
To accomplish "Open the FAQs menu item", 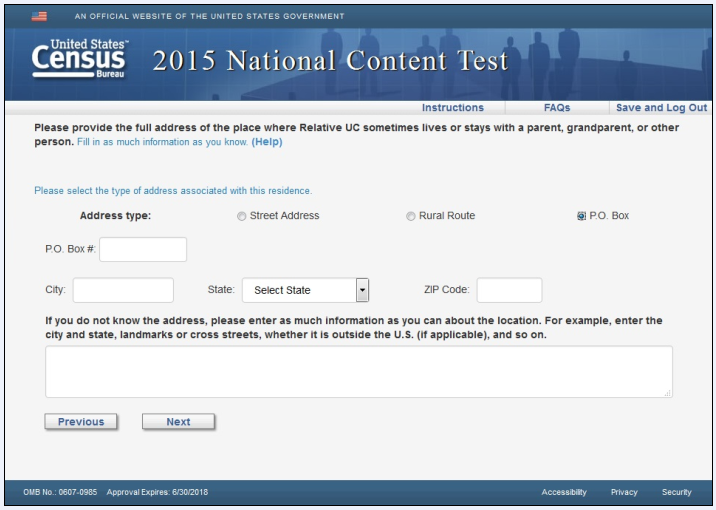I will point(557,108).
